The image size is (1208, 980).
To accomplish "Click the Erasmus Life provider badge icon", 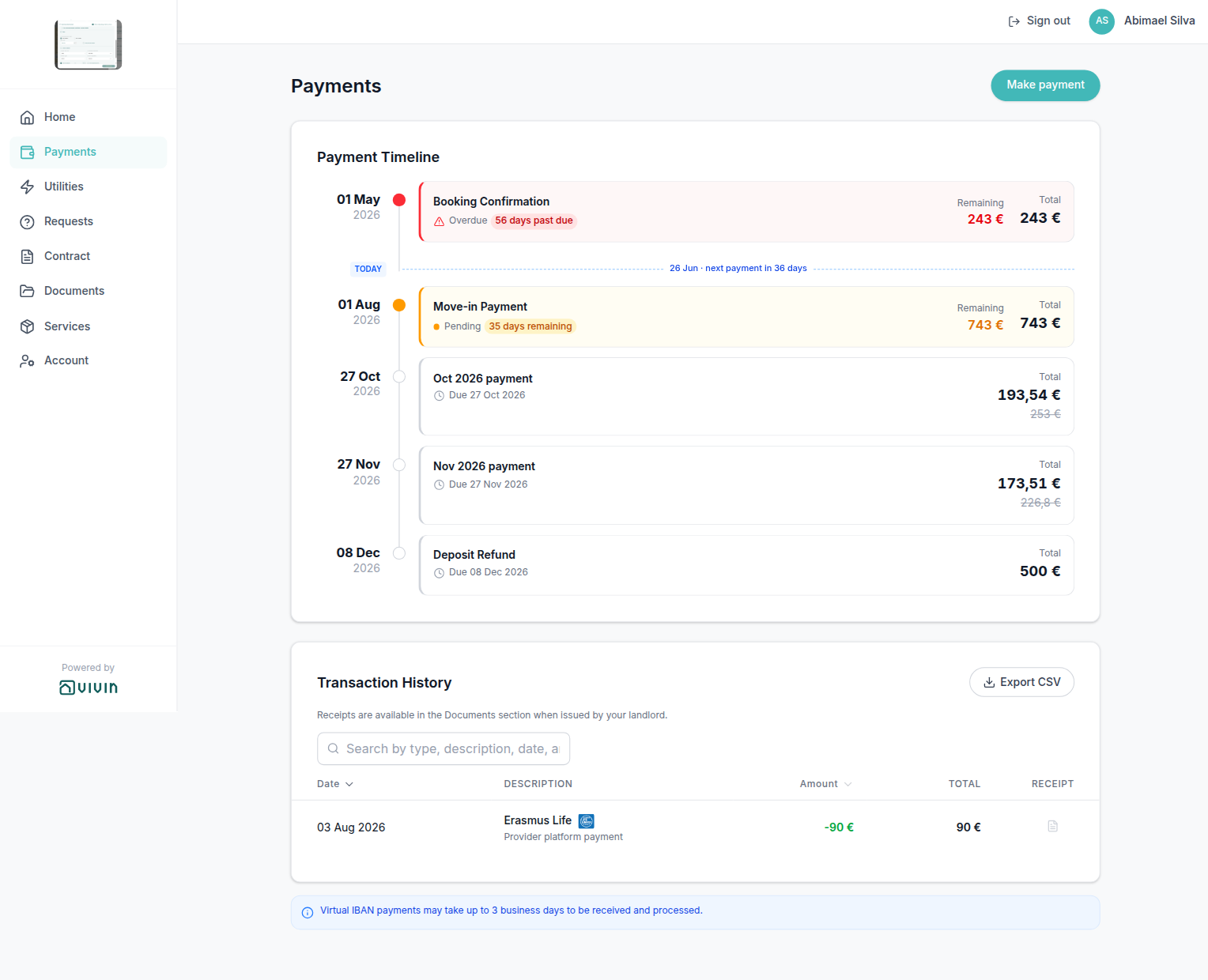I will click(586, 821).
